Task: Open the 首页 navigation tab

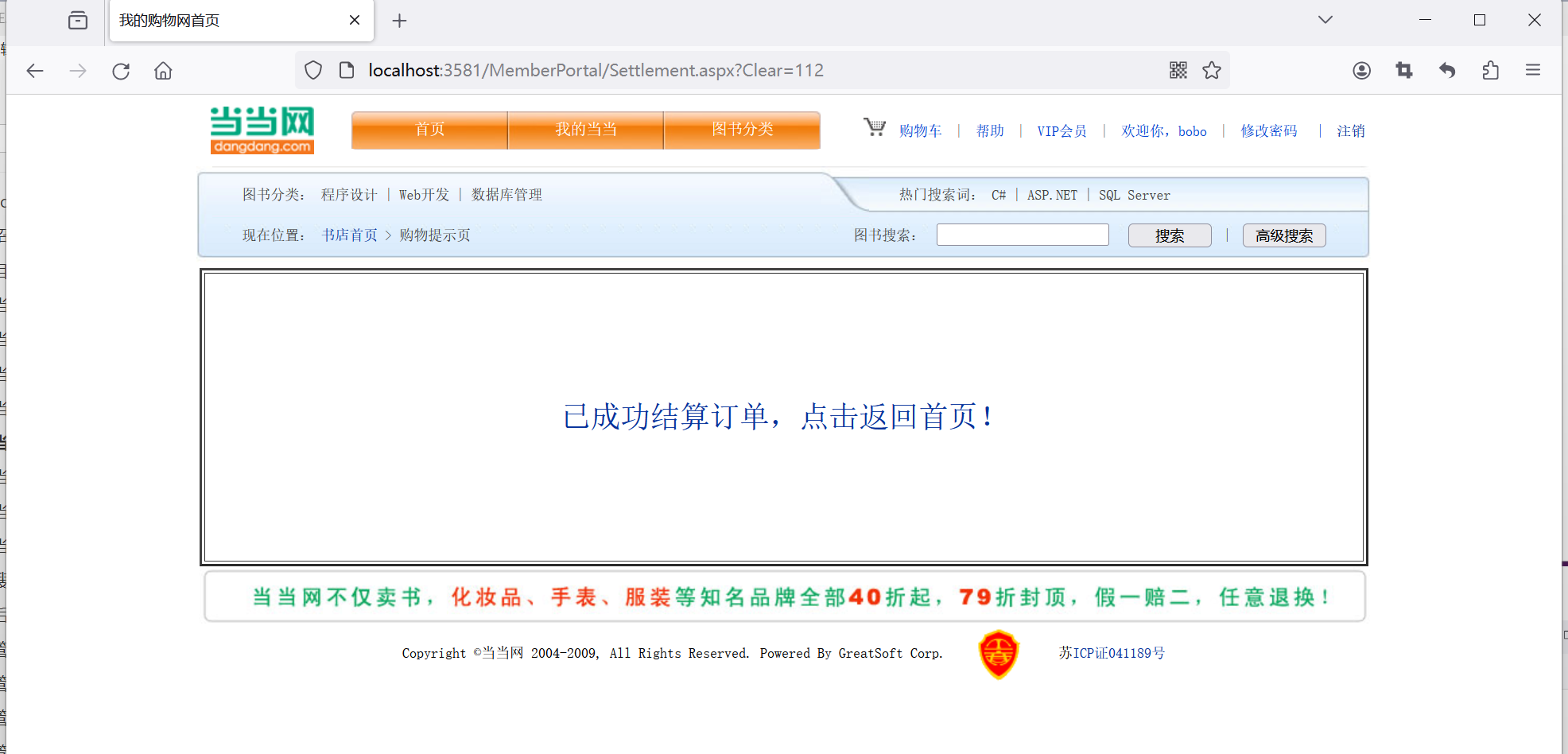Action: (x=429, y=130)
